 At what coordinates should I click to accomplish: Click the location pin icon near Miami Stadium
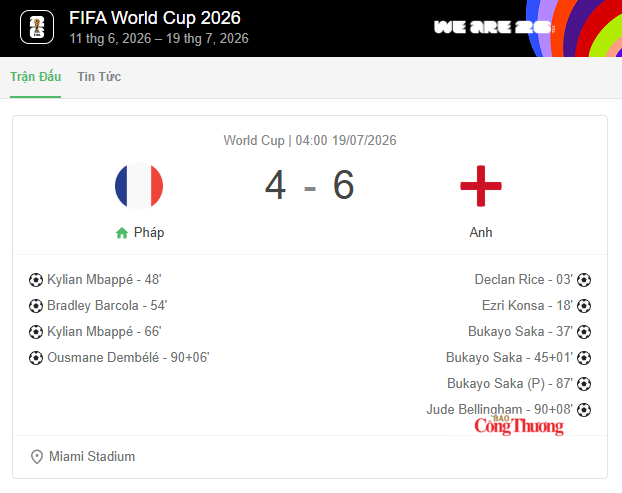[x=37, y=457]
